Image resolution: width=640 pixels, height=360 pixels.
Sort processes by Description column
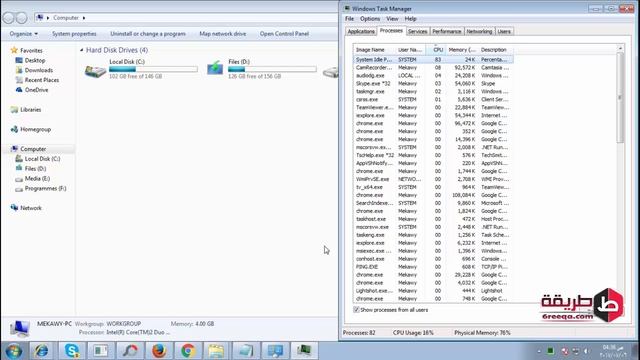[x=496, y=50]
